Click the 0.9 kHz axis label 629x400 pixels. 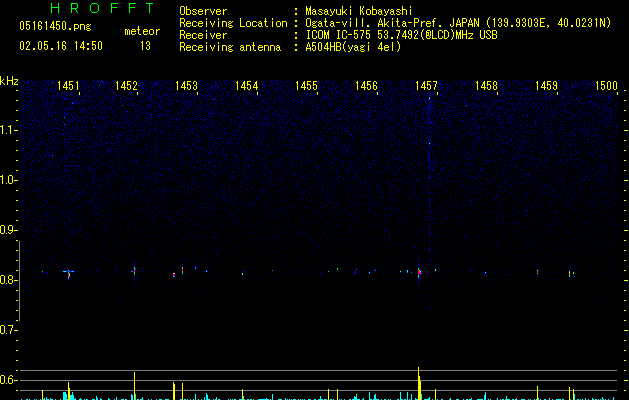click(x=8, y=230)
